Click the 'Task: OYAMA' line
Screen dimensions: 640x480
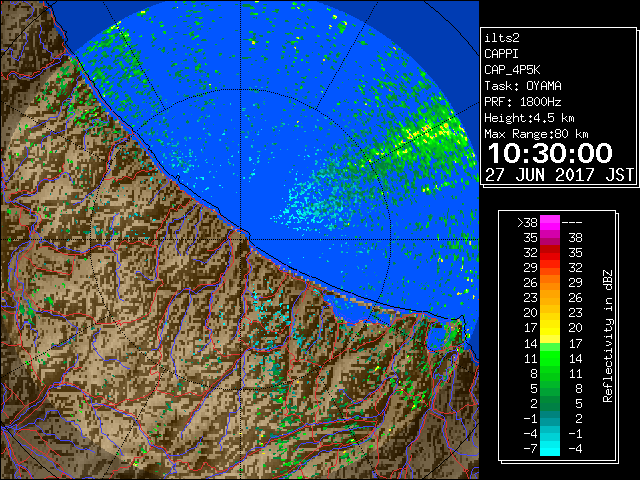click(x=523, y=86)
